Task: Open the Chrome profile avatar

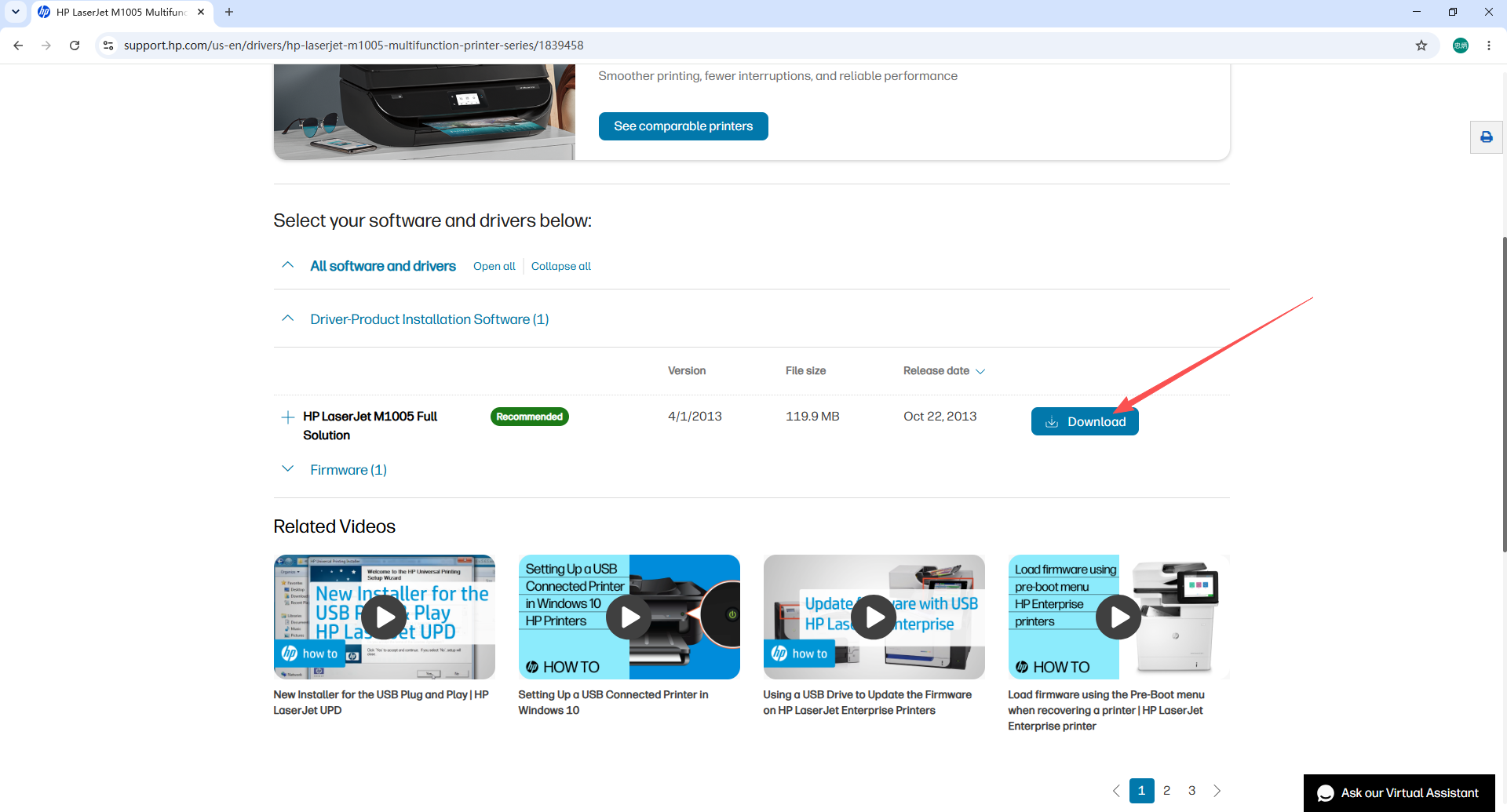Action: [1461, 46]
